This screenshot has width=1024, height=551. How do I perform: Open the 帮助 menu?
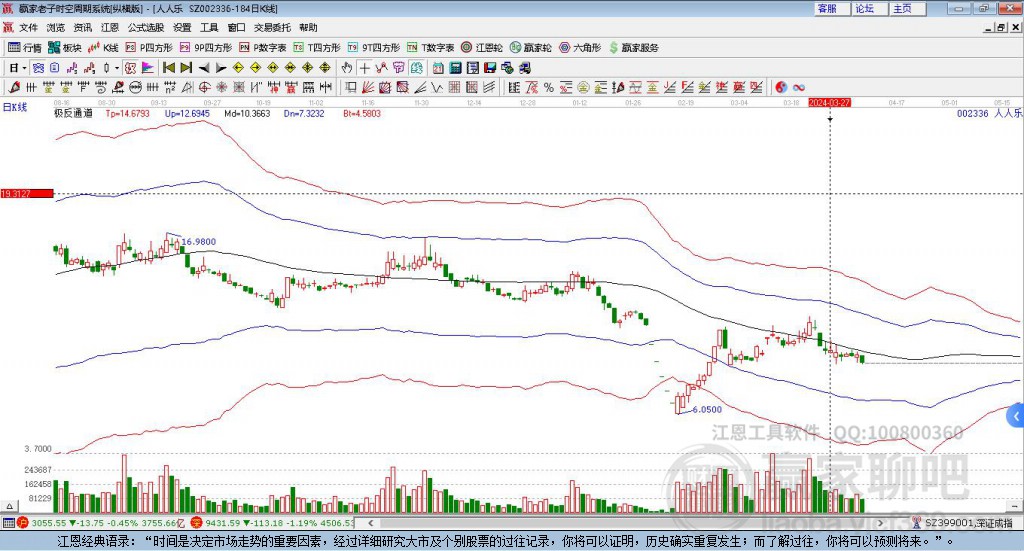point(308,27)
